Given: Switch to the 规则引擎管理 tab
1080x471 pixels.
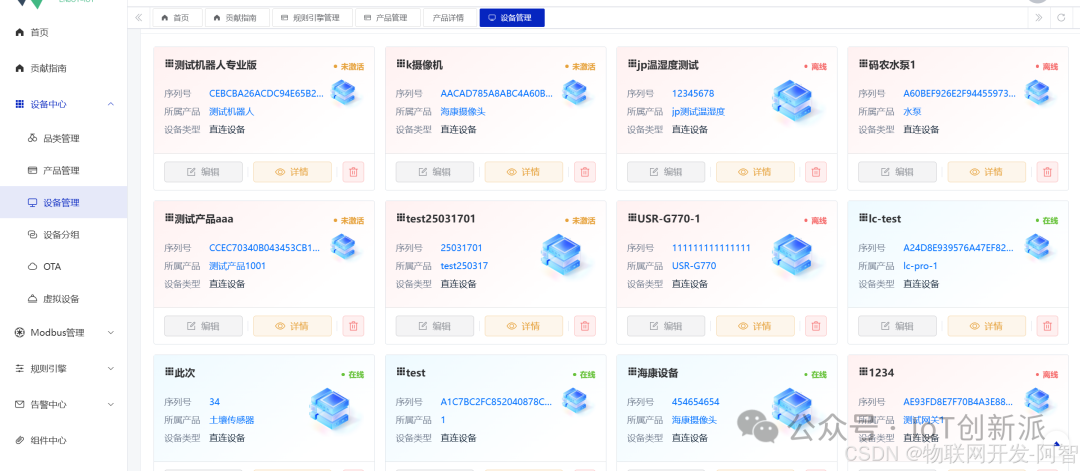Looking at the screenshot, I should point(311,18).
